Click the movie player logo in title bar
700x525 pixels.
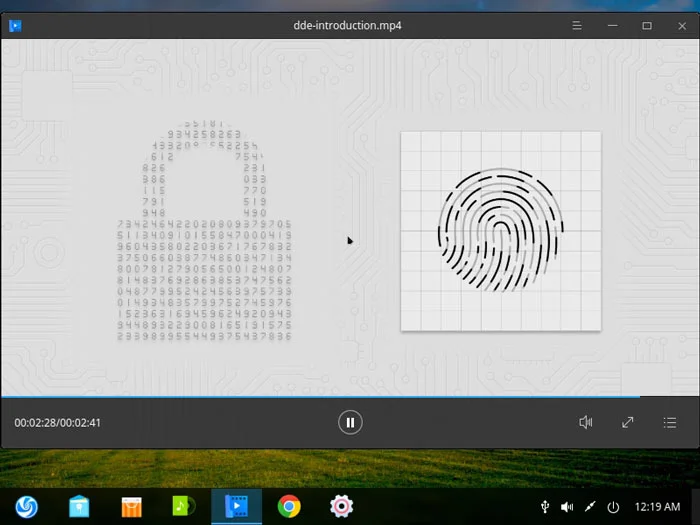click(x=16, y=25)
